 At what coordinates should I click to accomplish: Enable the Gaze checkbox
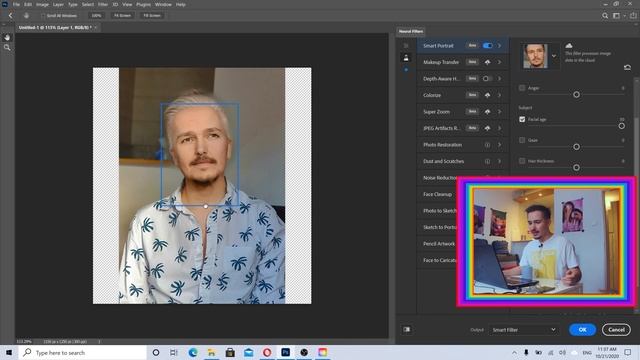coord(522,140)
